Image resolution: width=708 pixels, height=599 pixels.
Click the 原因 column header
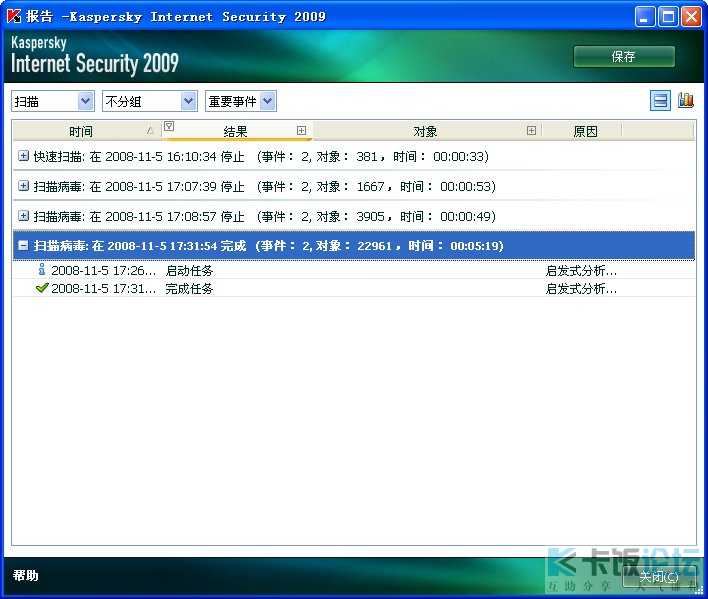coord(582,131)
